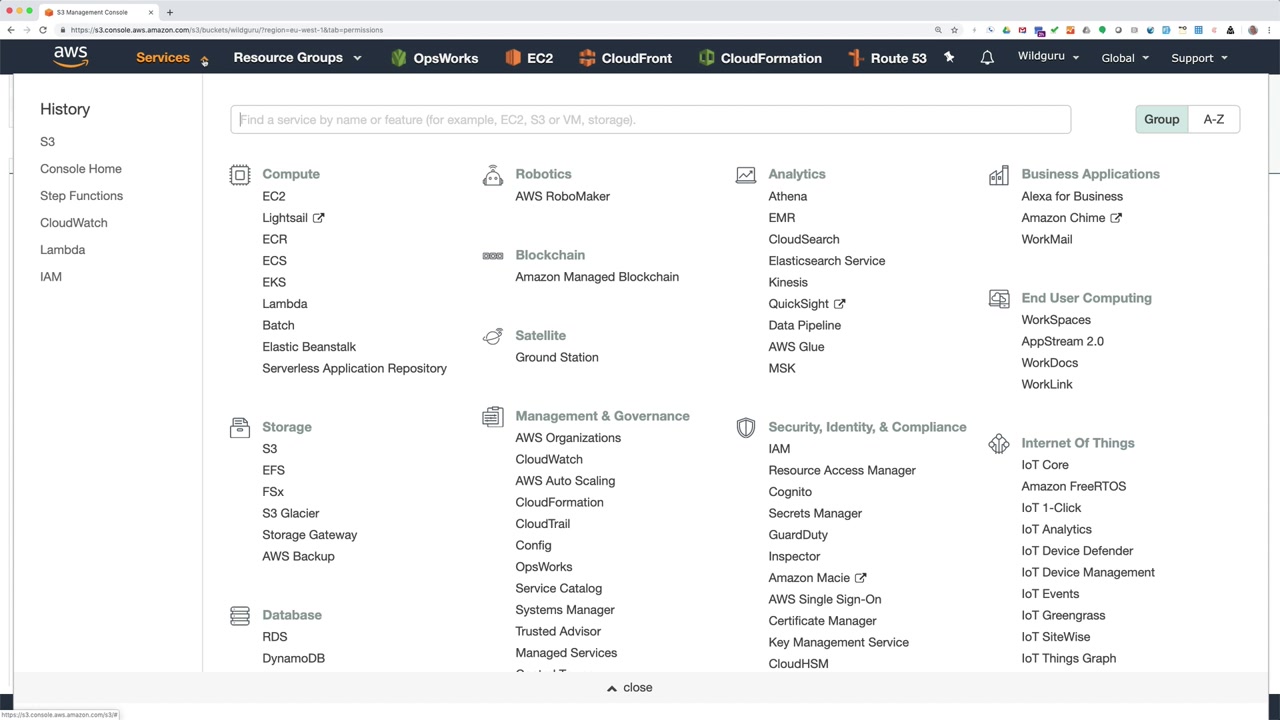The width and height of the screenshot is (1280, 720).
Task: Open the Route 53 shortcut in the navbar
Action: [x=887, y=58]
